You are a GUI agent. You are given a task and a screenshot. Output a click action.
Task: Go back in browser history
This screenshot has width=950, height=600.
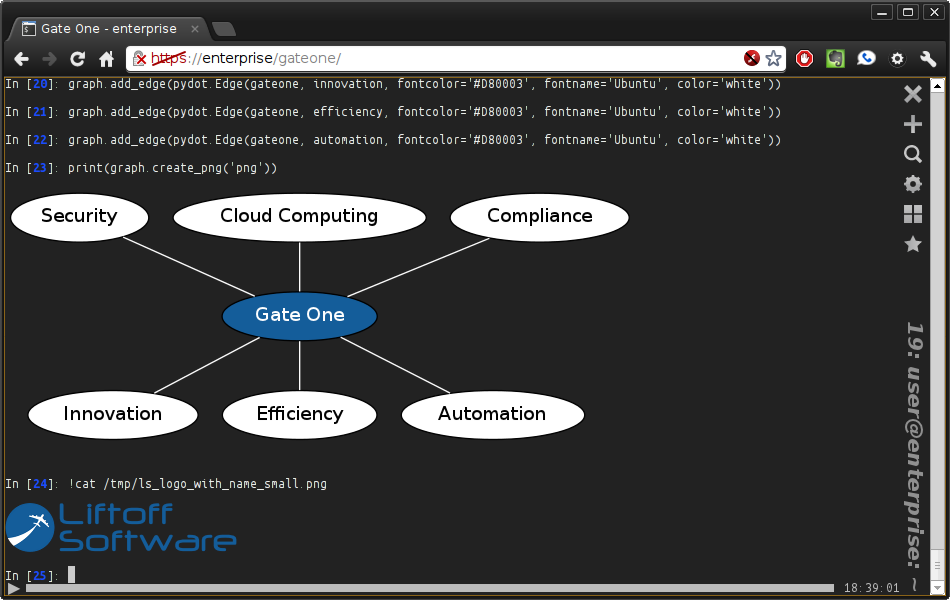click(x=21, y=59)
